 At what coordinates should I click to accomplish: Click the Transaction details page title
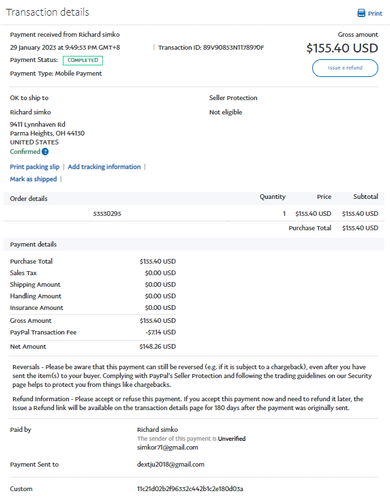point(48,12)
